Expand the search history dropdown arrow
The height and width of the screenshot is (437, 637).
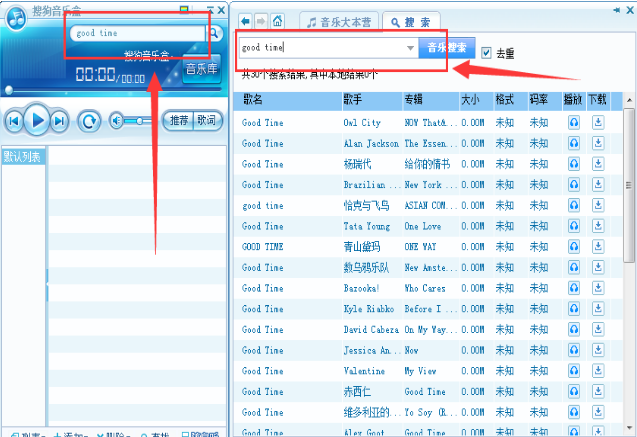pyautogui.click(x=410, y=48)
